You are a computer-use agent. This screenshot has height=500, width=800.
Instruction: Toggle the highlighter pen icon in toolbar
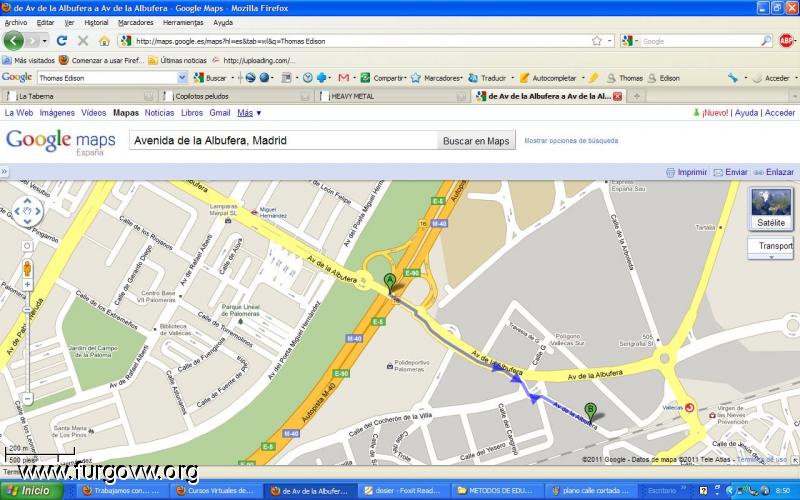click(593, 78)
